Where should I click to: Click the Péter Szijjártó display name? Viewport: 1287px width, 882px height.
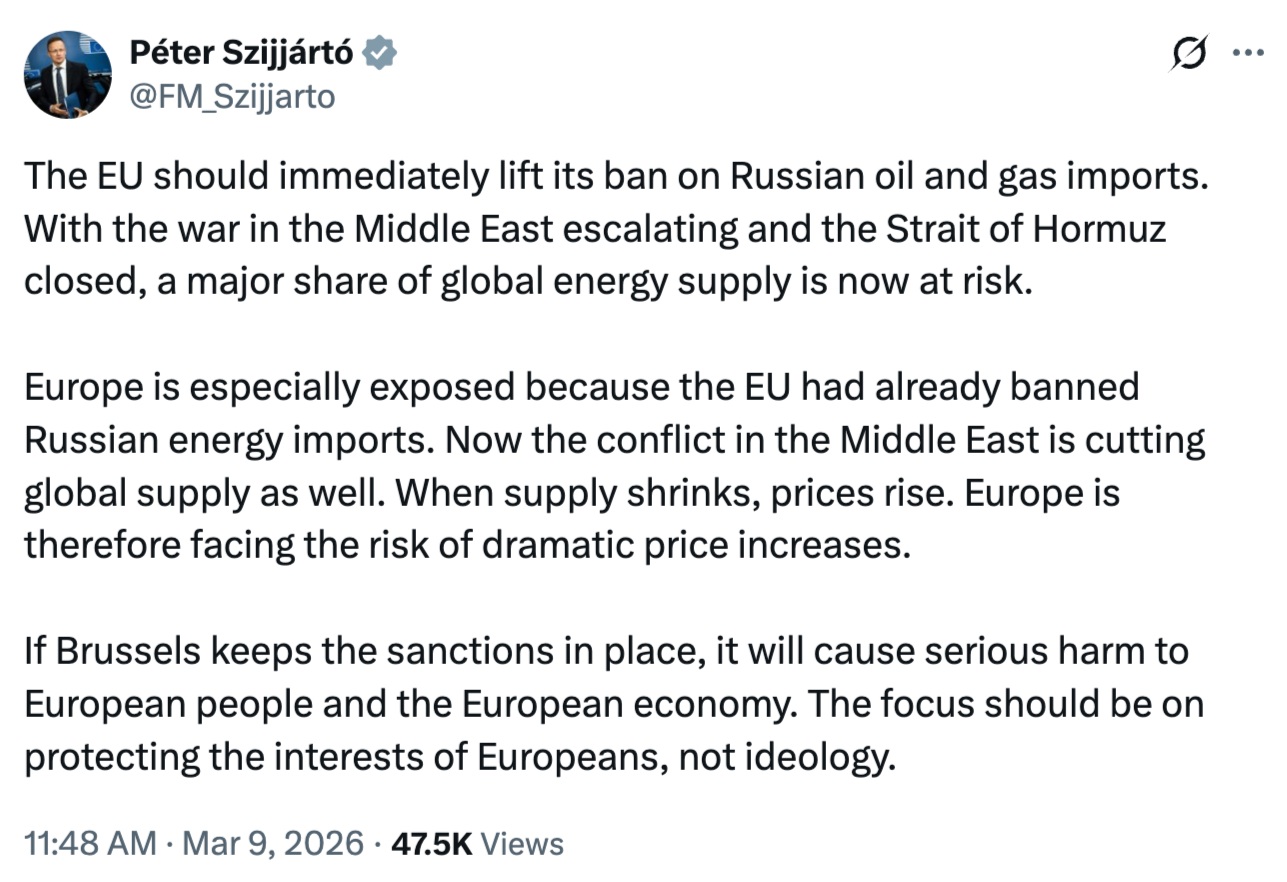tap(240, 53)
